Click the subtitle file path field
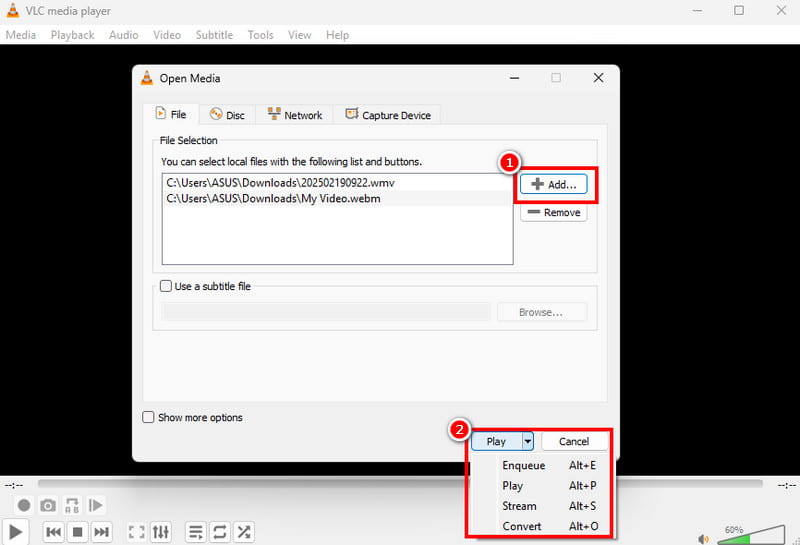800x545 pixels. 326,312
